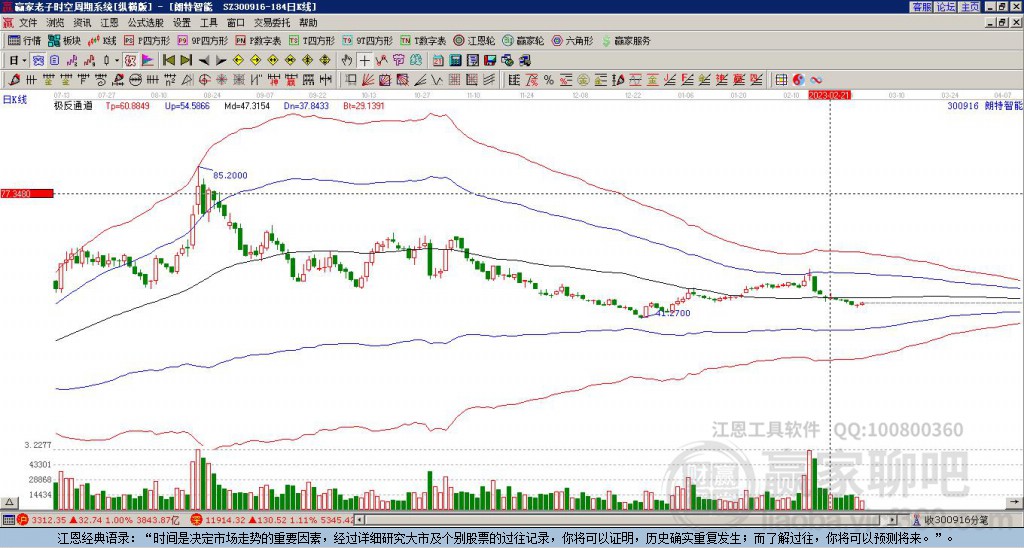Click the horizontal scrollbar left arrow
This screenshot has height=548, width=1024.
(x=360, y=520)
